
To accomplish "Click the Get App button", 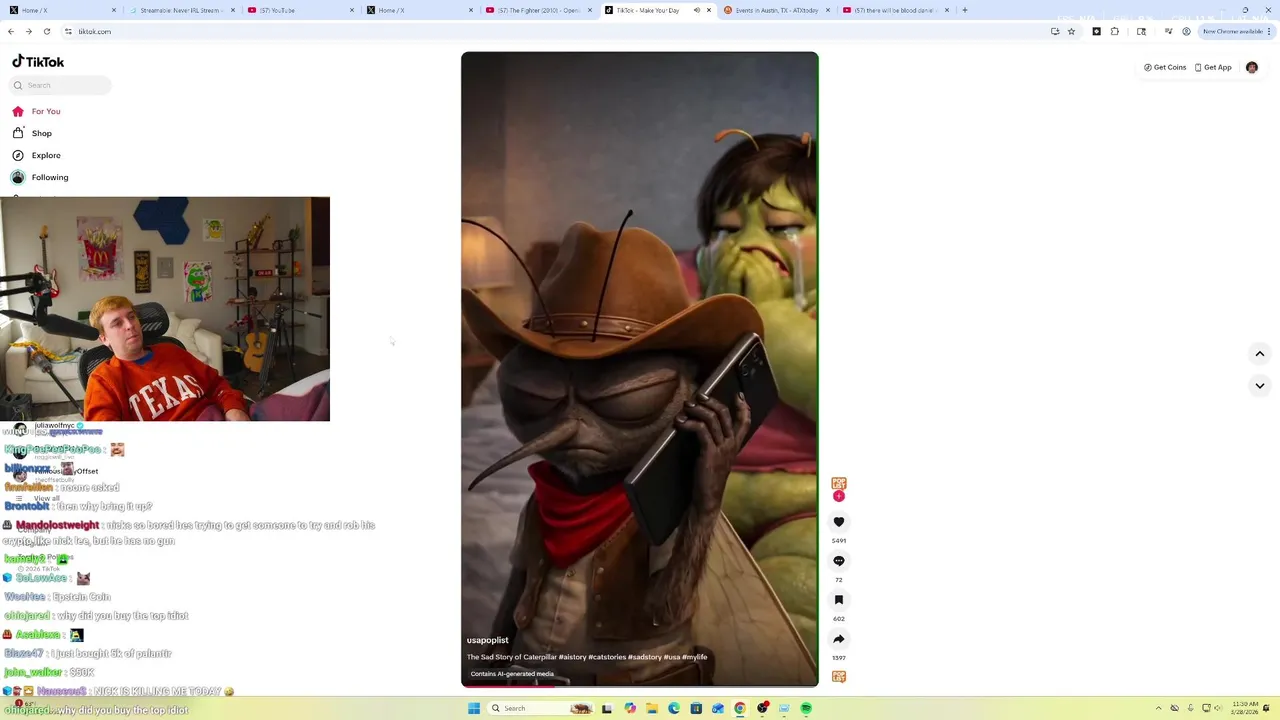I will (x=1213, y=67).
